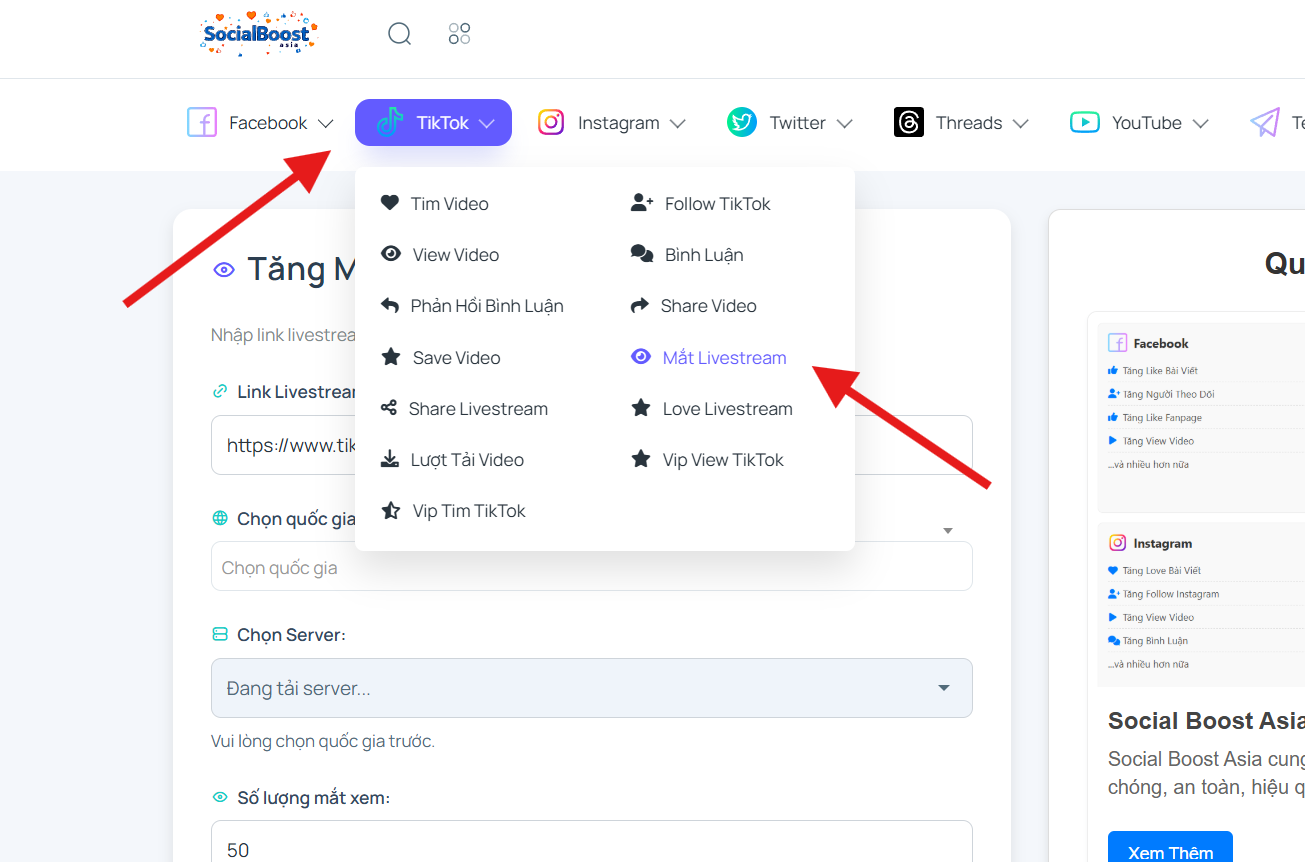This screenshot has width=1305, height=862.
Task: Click the Instagram heading in quick card
Action: tap(1162, 543)
